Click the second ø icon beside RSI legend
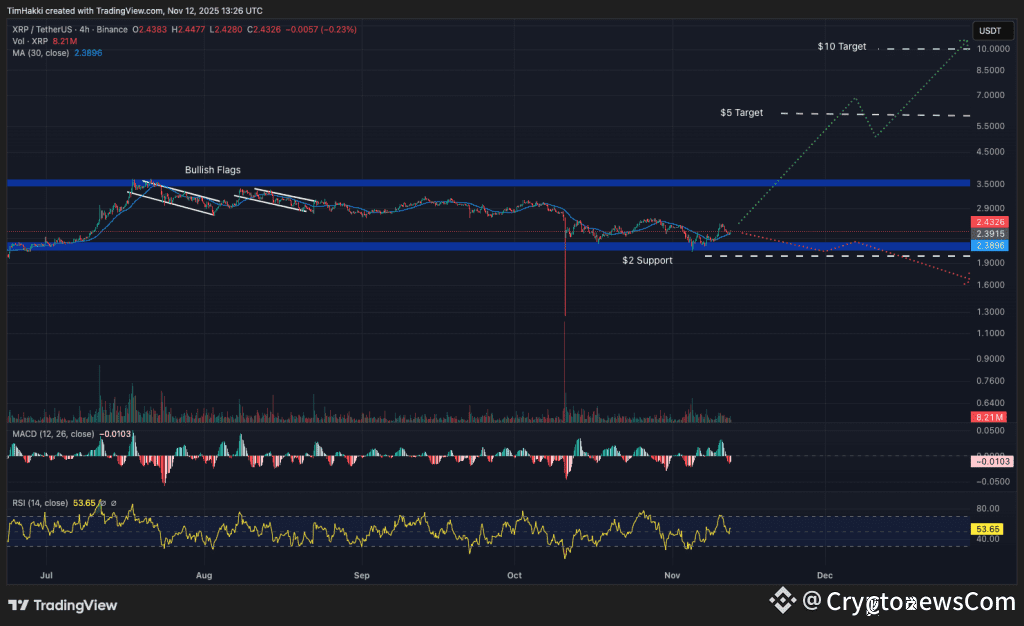Image resolution: width=1024 pixels, height=626 pixels. pos(113,503)
